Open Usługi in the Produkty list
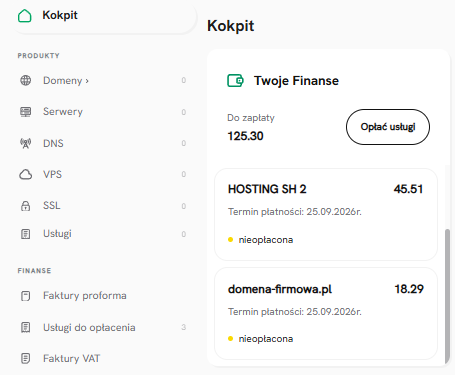The width and height of the screenshot is (455, 375). tap(57, 234)
